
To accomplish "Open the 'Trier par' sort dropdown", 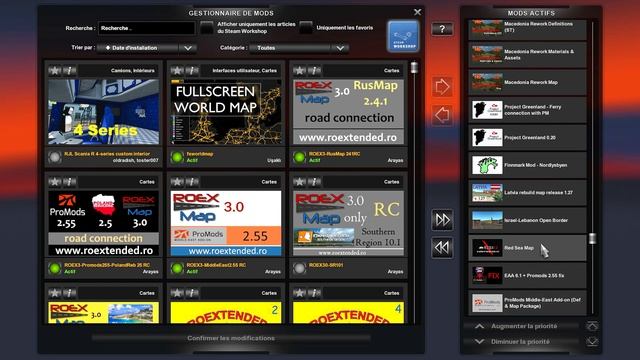I will (x=147, y=48).
